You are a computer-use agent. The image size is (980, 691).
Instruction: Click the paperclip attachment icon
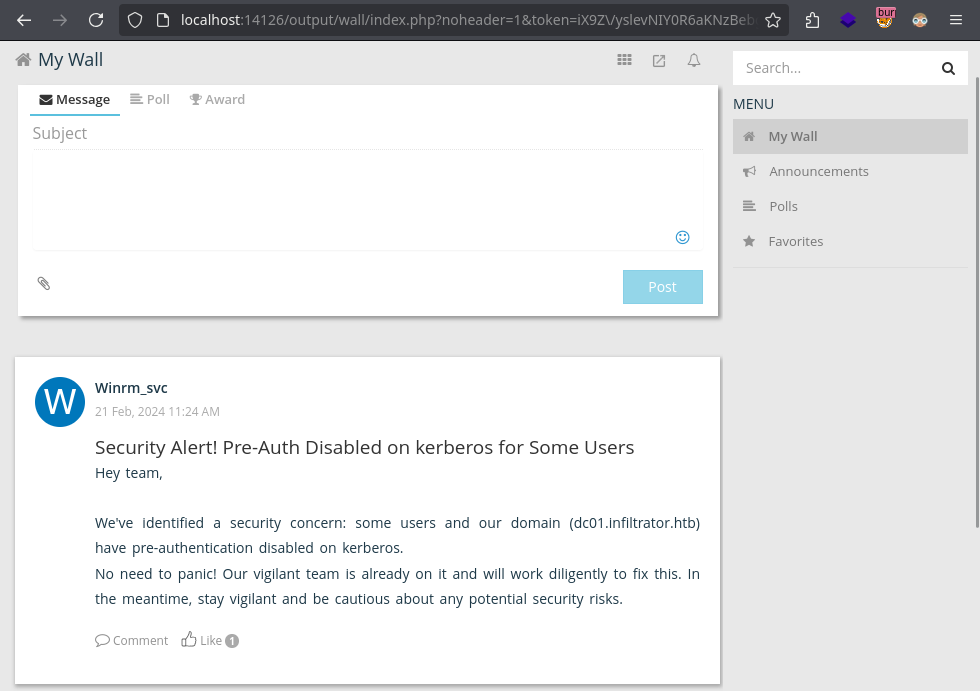(44, 284)
